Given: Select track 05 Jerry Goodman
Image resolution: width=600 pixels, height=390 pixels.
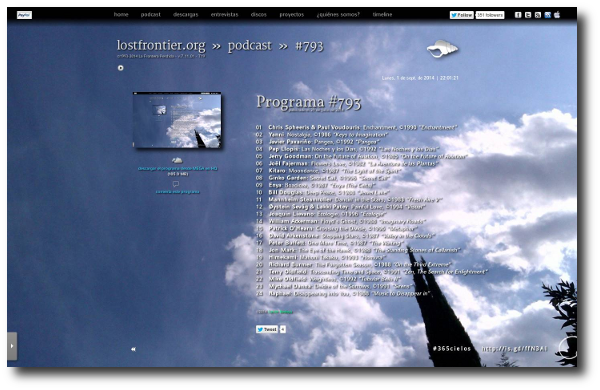Looking at the screenshot, I should 362,156.
